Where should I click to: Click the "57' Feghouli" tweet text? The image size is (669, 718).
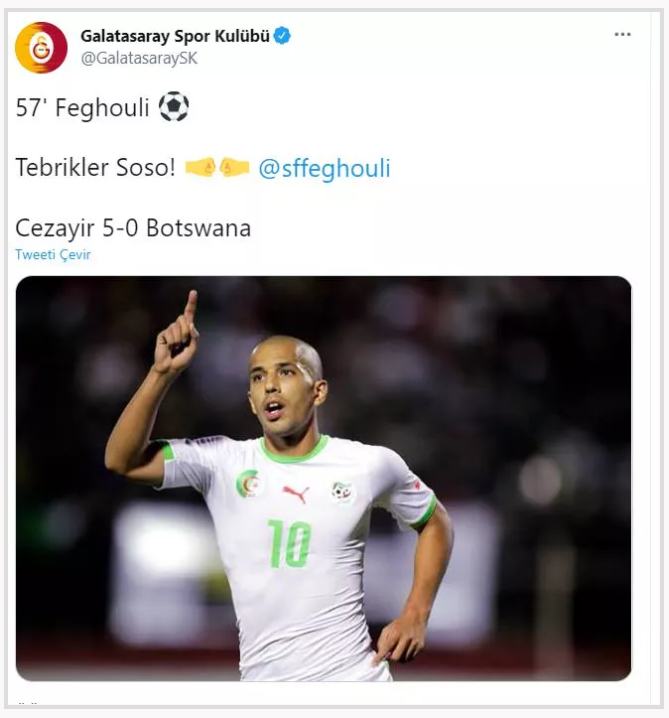click(82, 108)
